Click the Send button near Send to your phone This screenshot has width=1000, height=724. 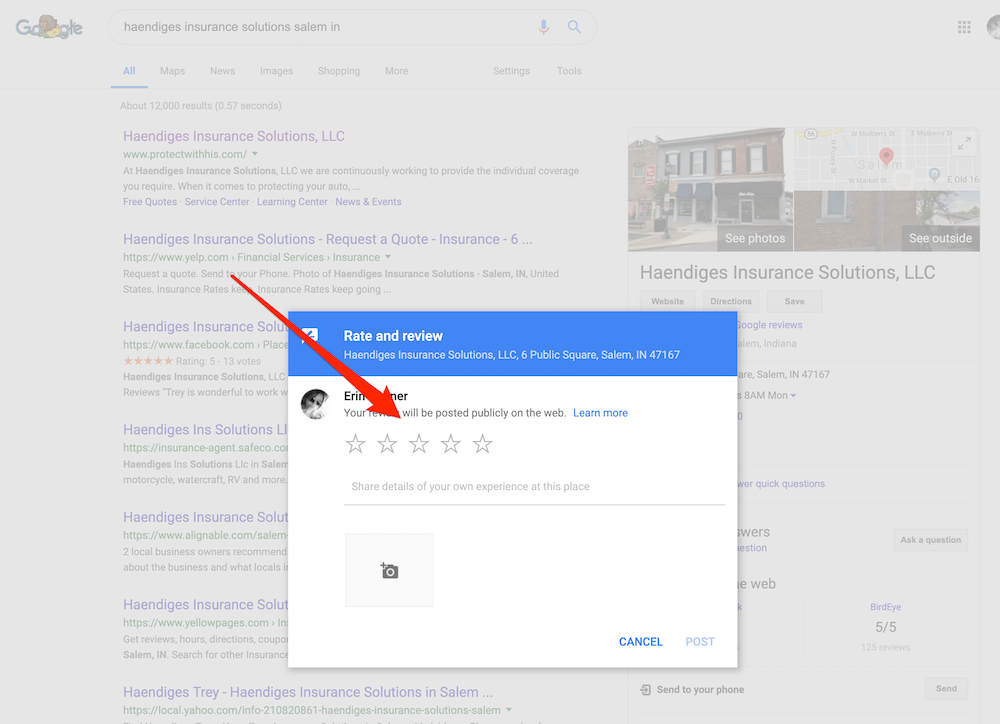(946, 688)
